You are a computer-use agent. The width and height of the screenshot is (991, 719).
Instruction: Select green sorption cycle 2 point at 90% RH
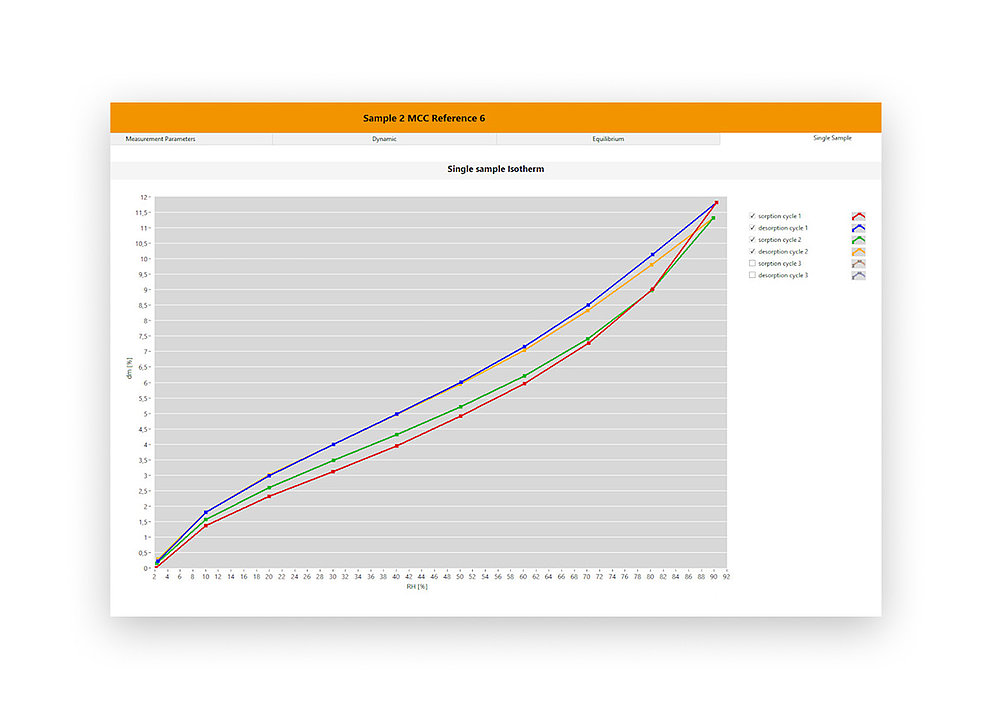point(713,218)
